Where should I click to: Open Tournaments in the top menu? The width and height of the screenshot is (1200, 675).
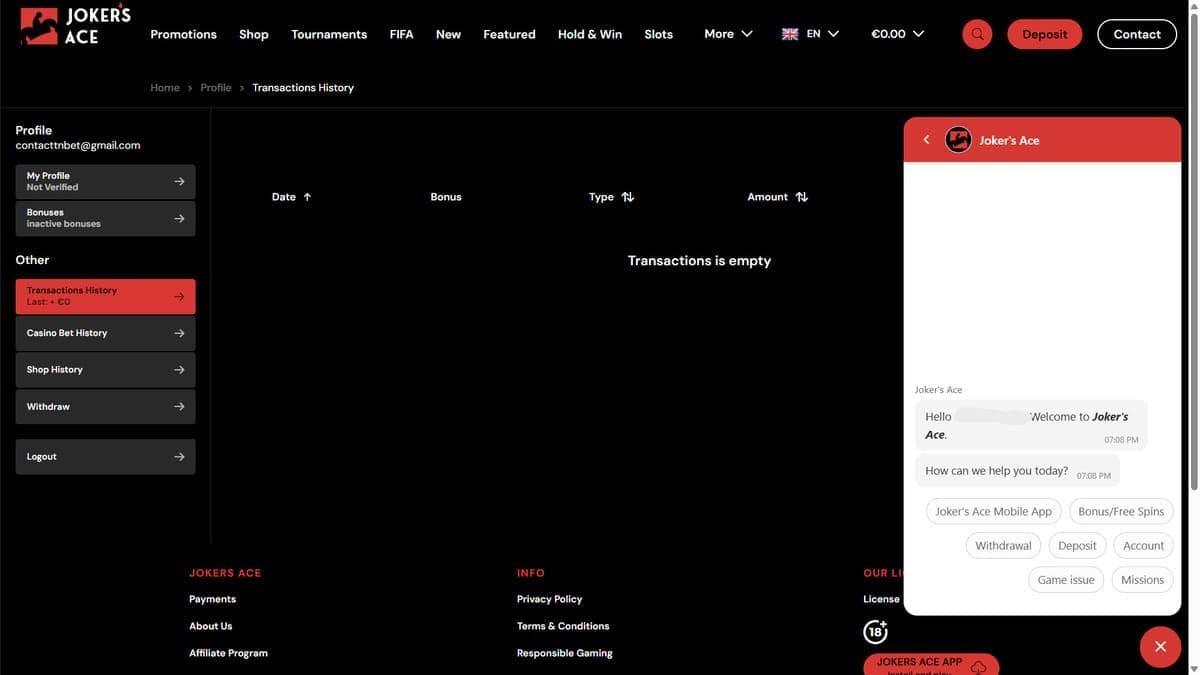[329, 34]
